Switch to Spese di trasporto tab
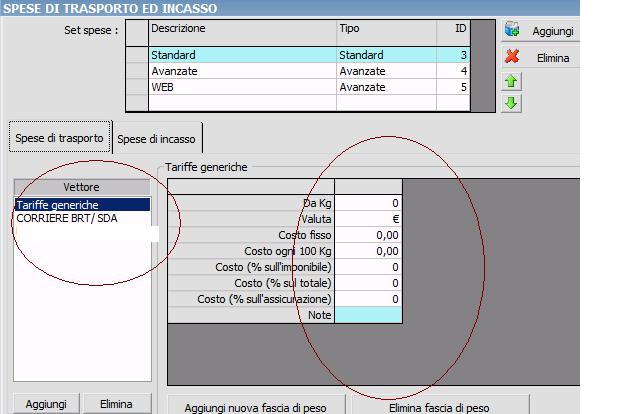This screenshot has width=643, height=414. tap(59, 138)
